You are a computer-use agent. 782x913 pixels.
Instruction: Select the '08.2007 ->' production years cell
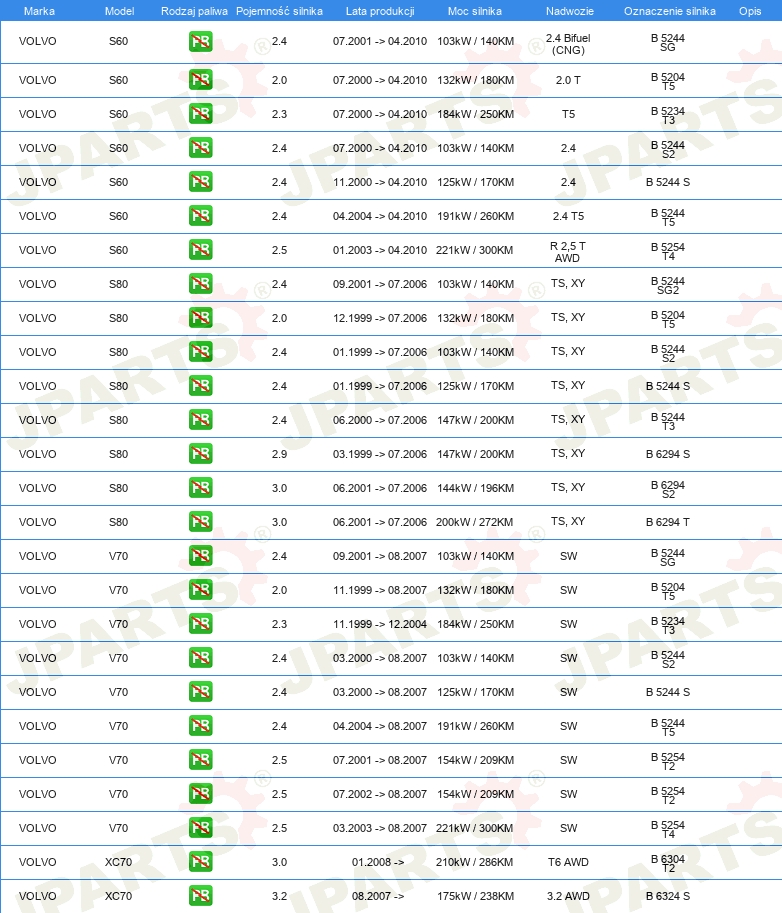(x=378, y=896)
